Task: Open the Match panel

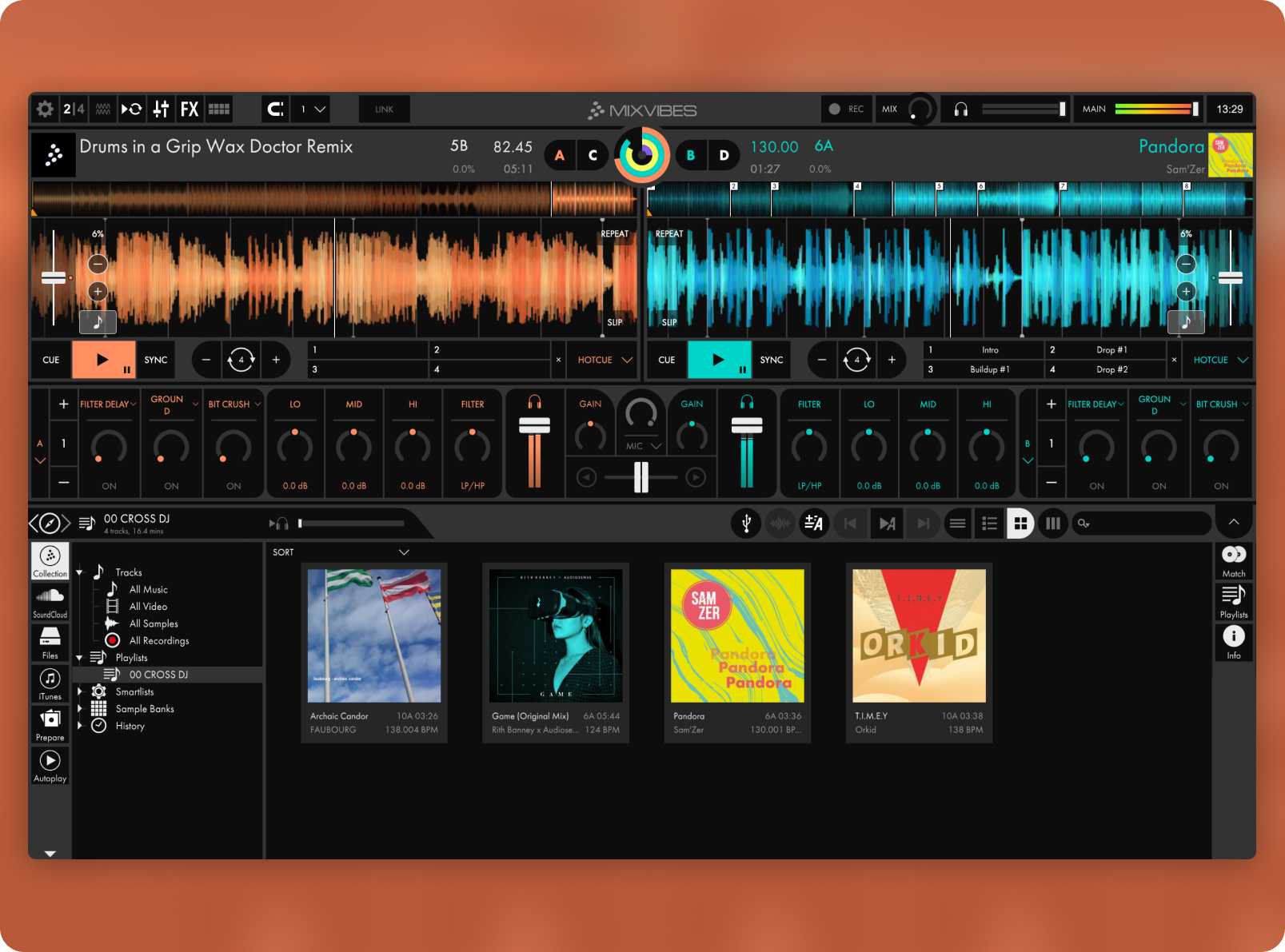Action: (1234, 561)
